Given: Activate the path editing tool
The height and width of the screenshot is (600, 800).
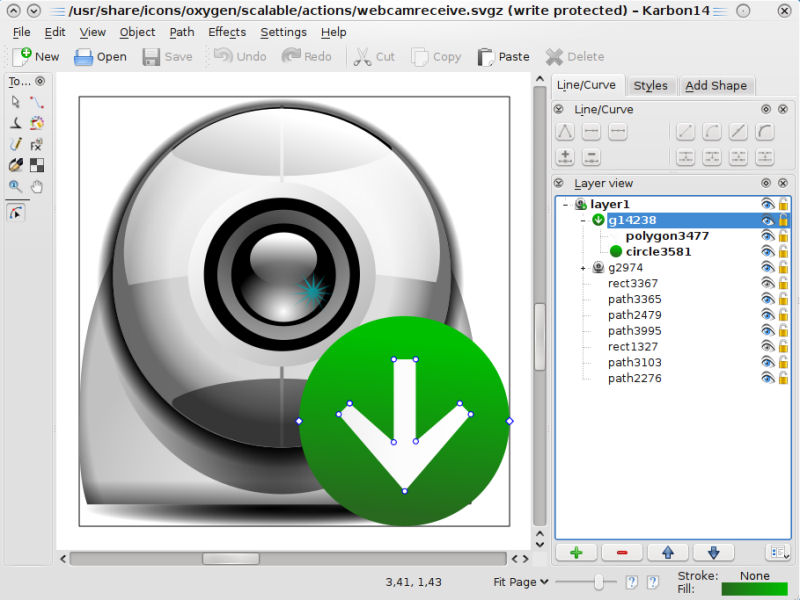Looking at the screenshot, I should pos(36,101).
